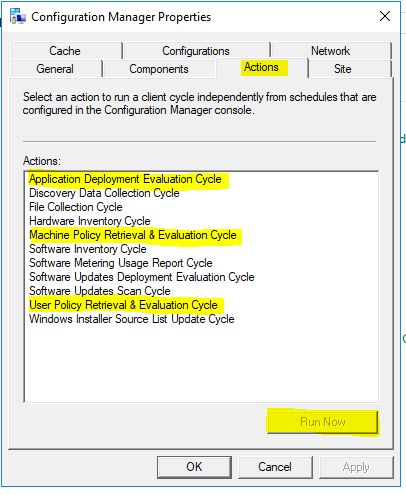Select Machine Policy Retrieval & Evaluation Cycle
Screen dimensions: 406x495
click(x=133, y=235)
